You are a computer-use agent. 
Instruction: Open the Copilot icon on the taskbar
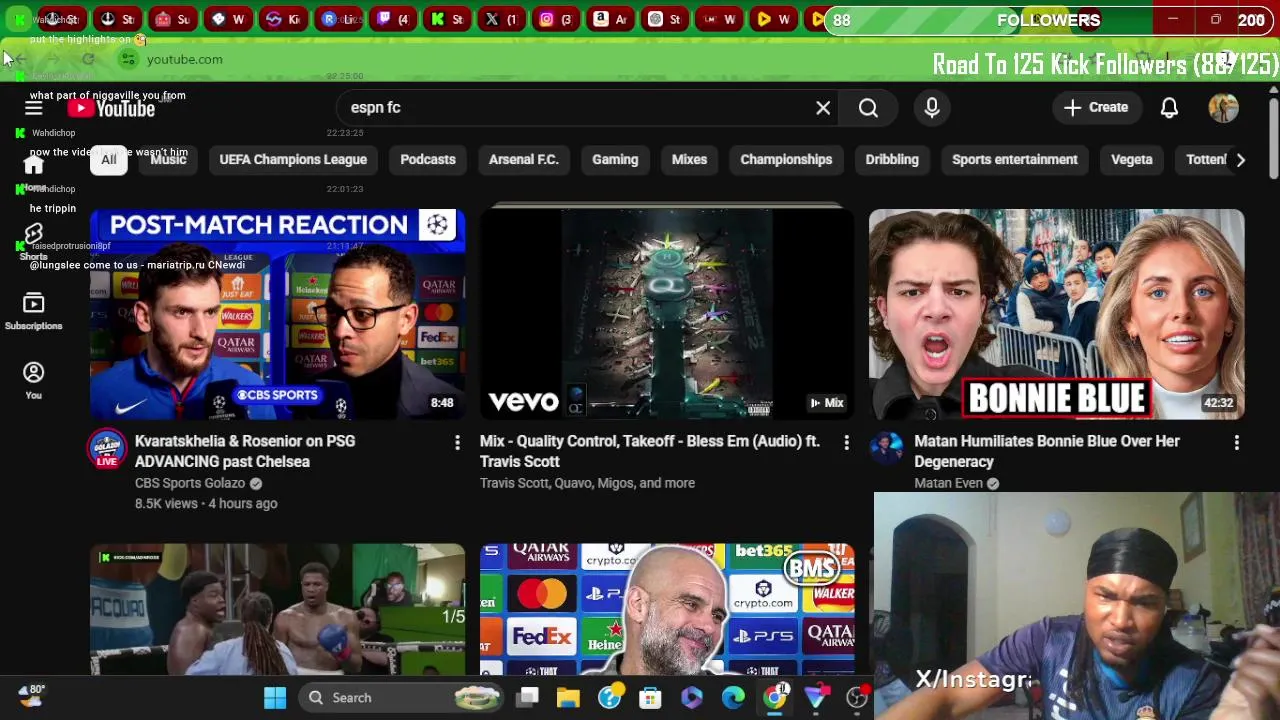(692, 698)
